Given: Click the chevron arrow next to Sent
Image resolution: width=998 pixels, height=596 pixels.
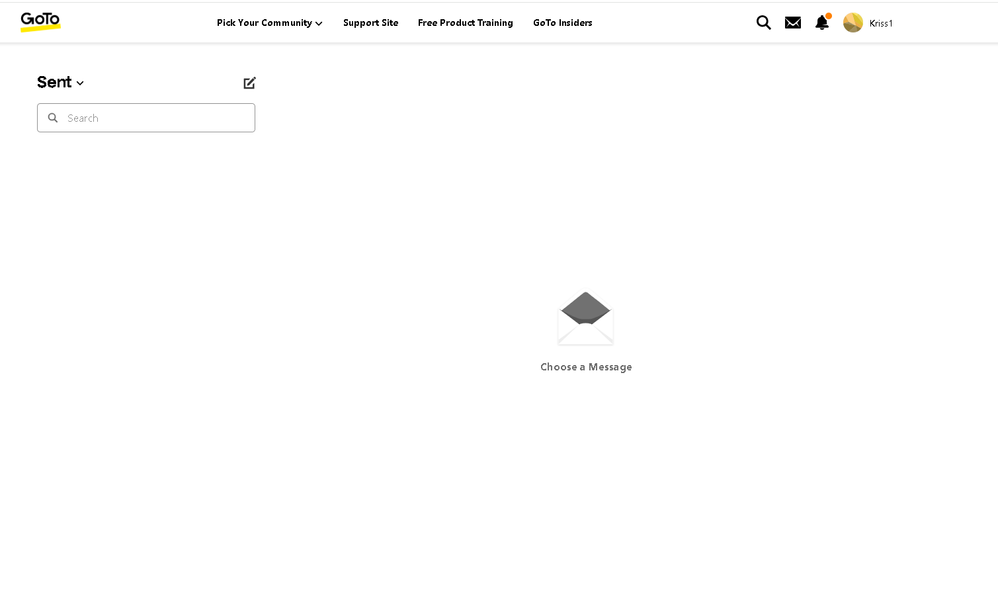Looking at the screenshot, I should tap(80, 84).
